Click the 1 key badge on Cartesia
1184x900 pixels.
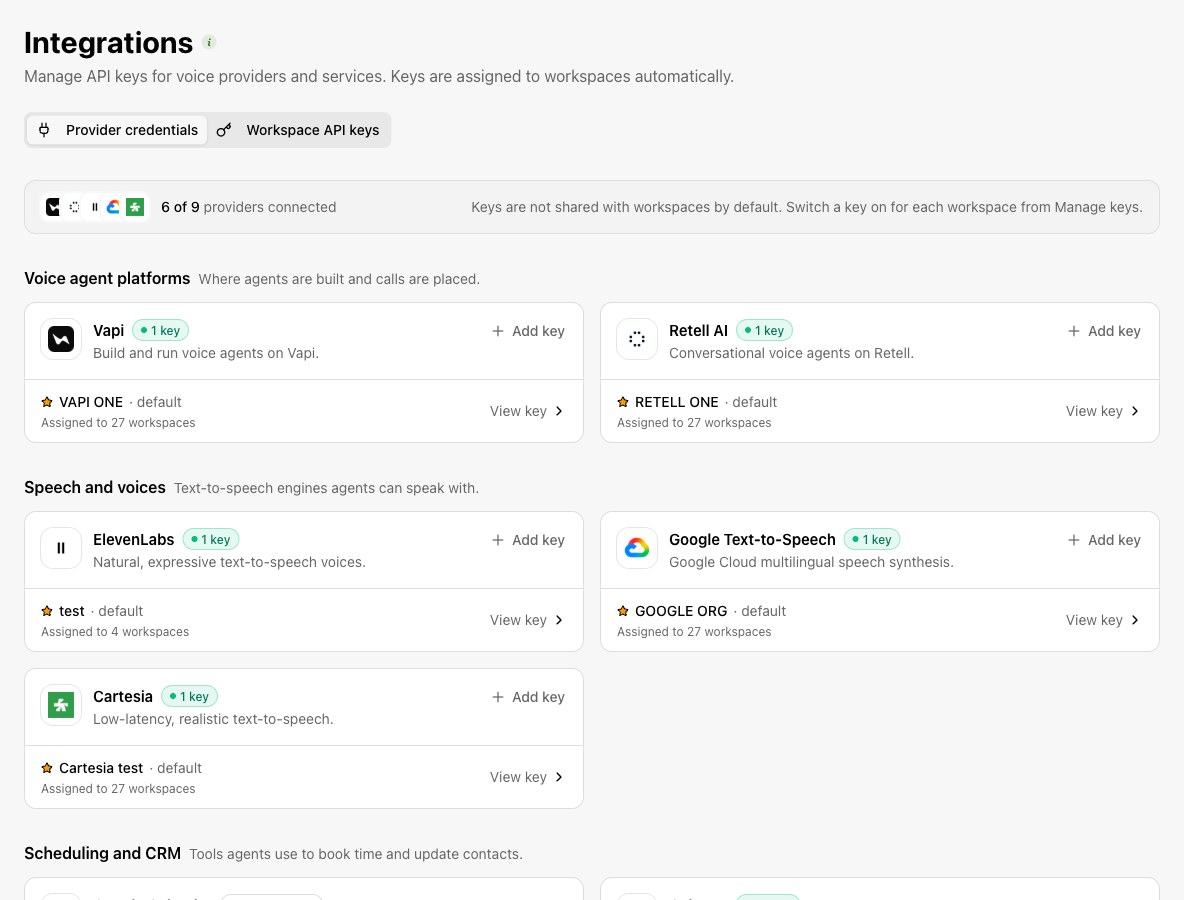pyautogui.click(x=190, y=696)
